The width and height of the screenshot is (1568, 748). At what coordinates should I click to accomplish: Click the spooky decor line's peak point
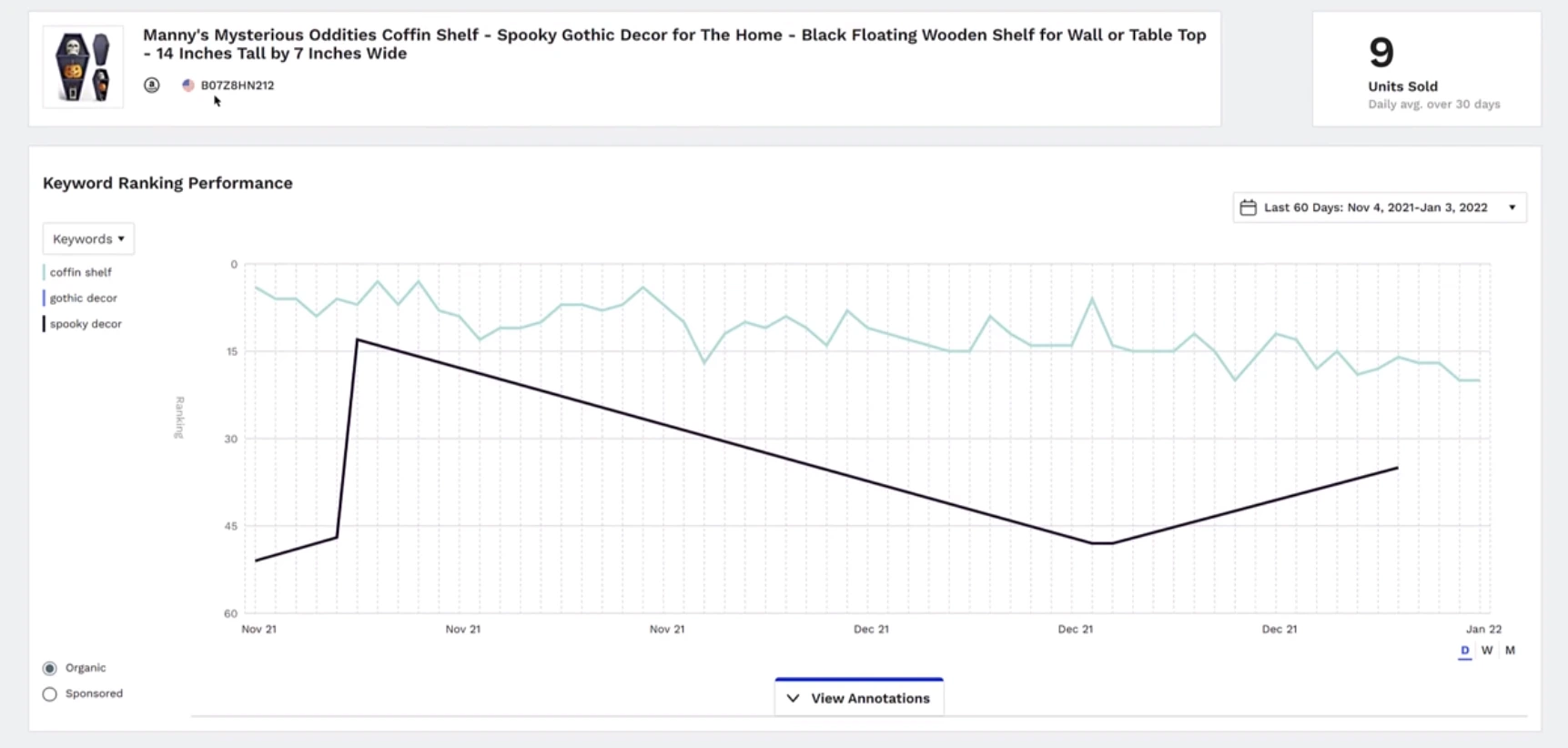pos(358,339)
